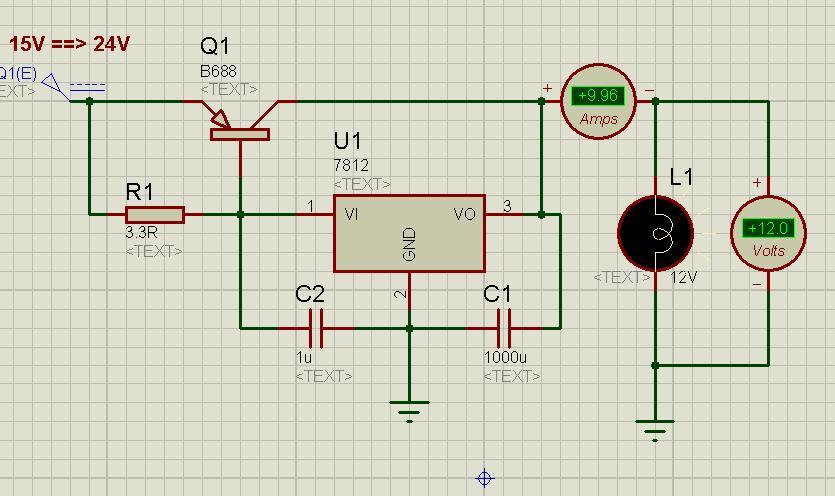Select the Amps ammeter instrument

click(x=599, y=101)
